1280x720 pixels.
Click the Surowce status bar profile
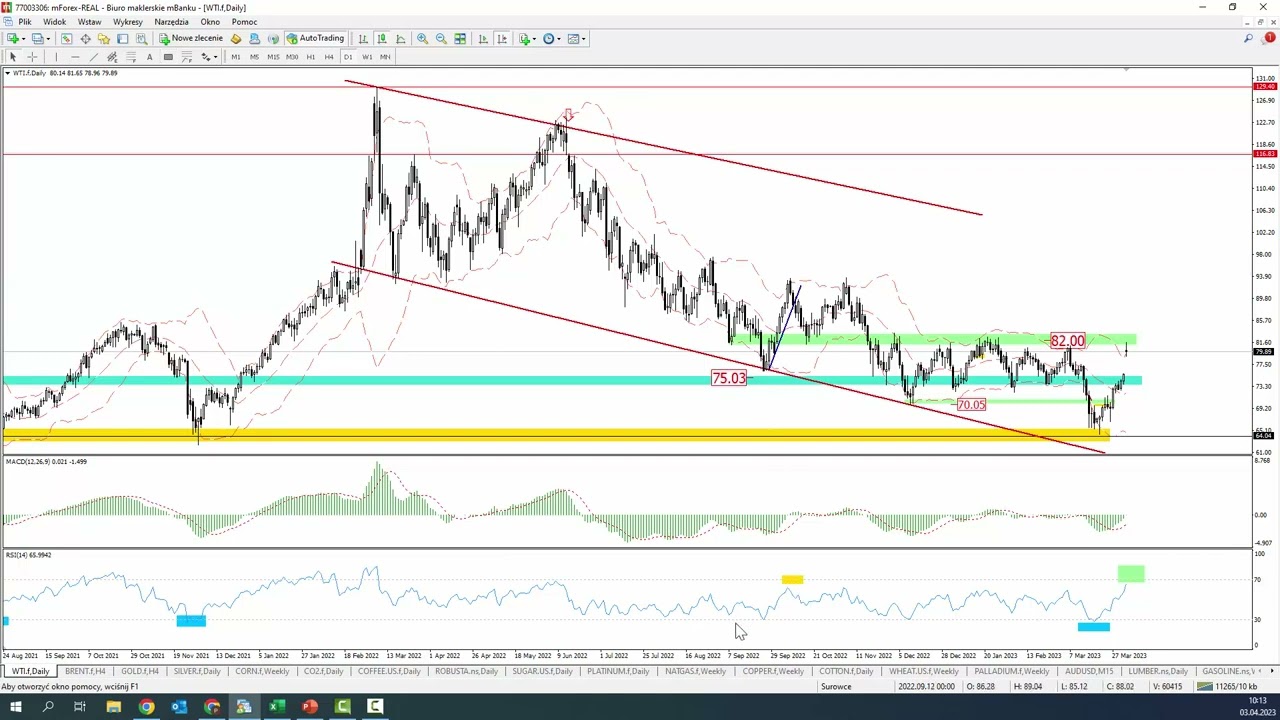point(836,686)
